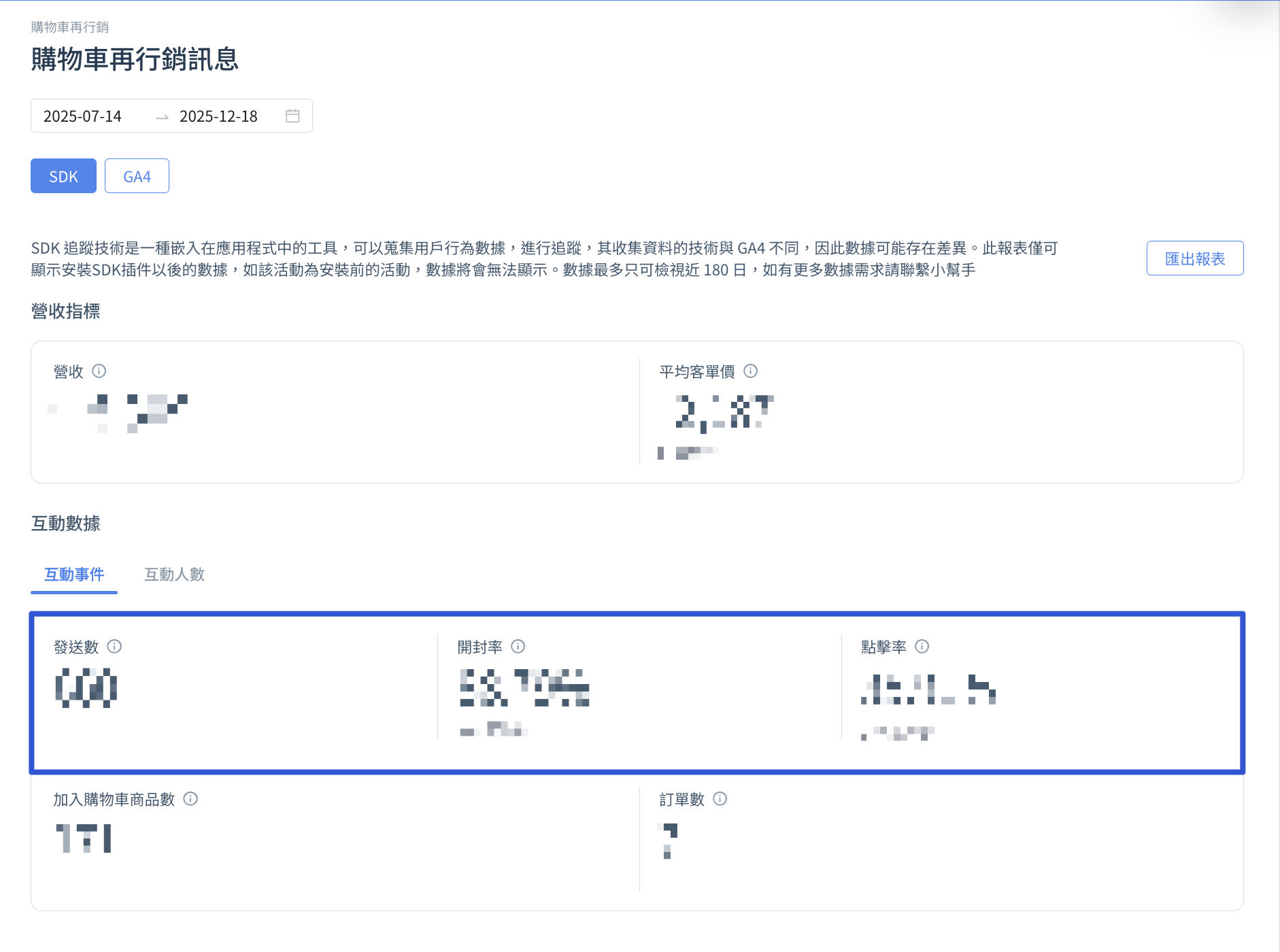The height and width of the screenshot is (952, 1280).
Task: Click info icon next to 營收
Action: [x=99, y=371]
